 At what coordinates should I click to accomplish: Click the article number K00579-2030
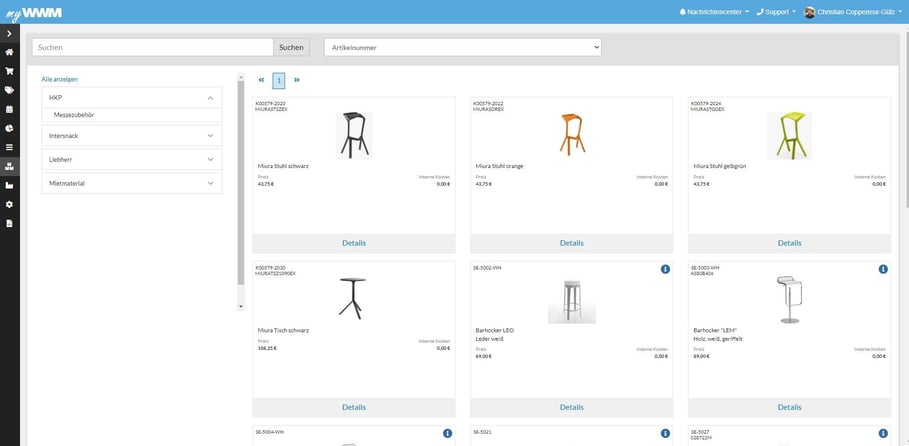tap(270, 267)
